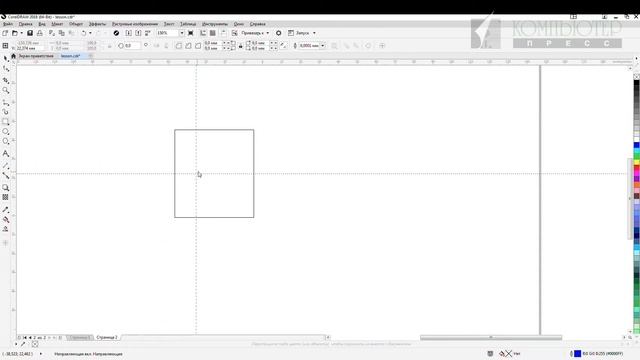Image resolution: width=640 pixels, height=360 pixels.
Task: Open the Options gear icon
Action: pyautogui.click(x=279, y=33)
